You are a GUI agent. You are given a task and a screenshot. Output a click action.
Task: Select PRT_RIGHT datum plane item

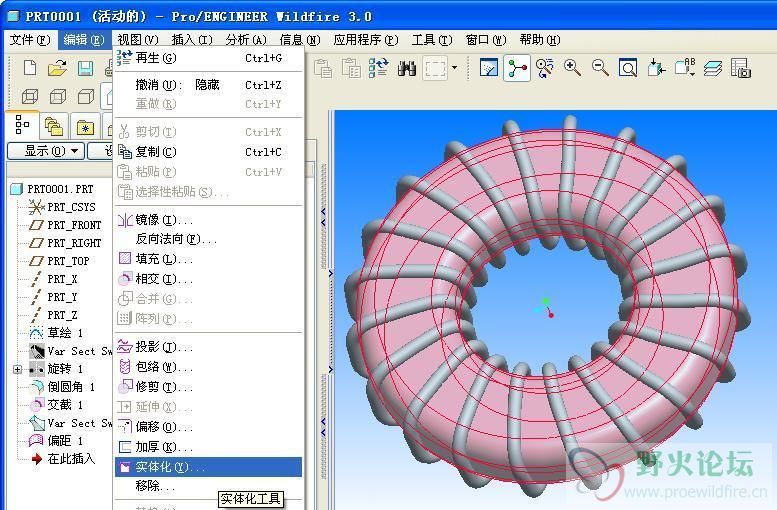point(64,243)
